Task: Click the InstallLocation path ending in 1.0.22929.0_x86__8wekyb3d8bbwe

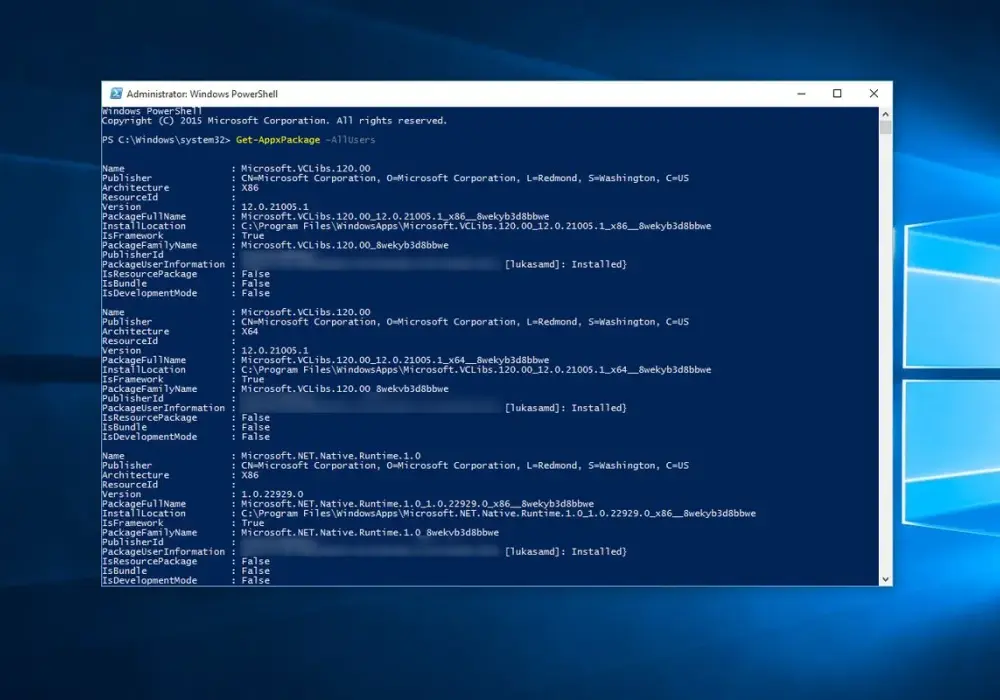Action: tap(498, 513)
